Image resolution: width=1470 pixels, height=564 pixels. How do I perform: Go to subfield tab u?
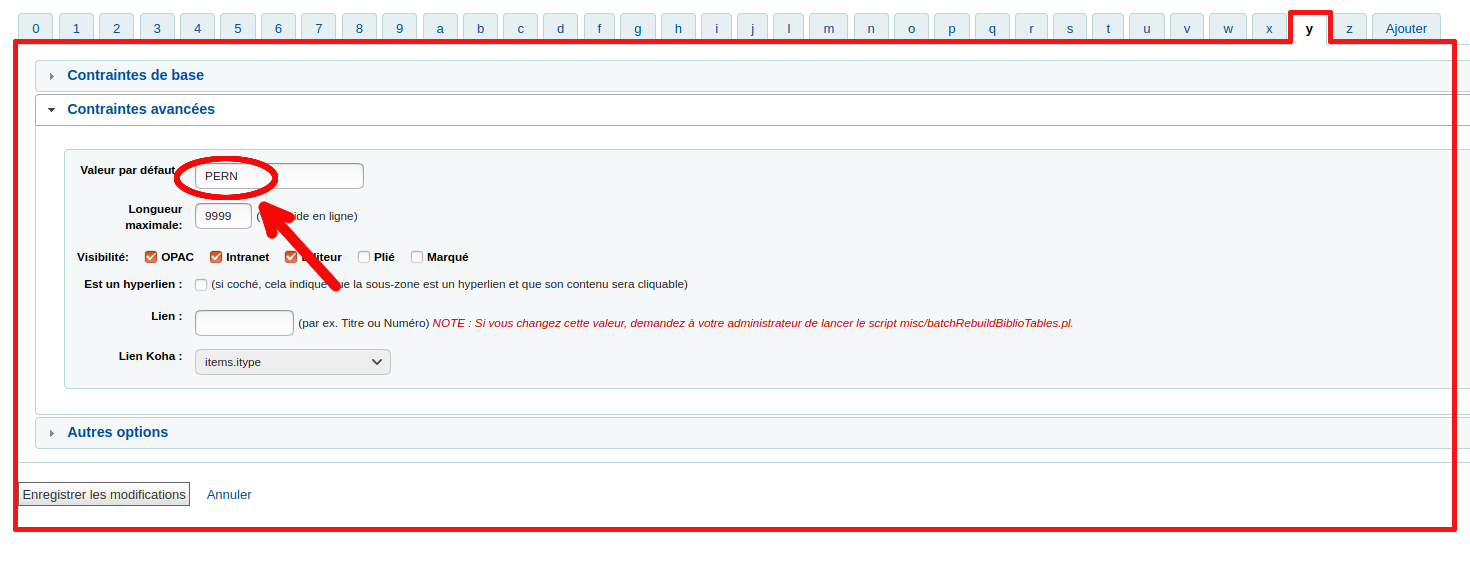coord(1147,28)
